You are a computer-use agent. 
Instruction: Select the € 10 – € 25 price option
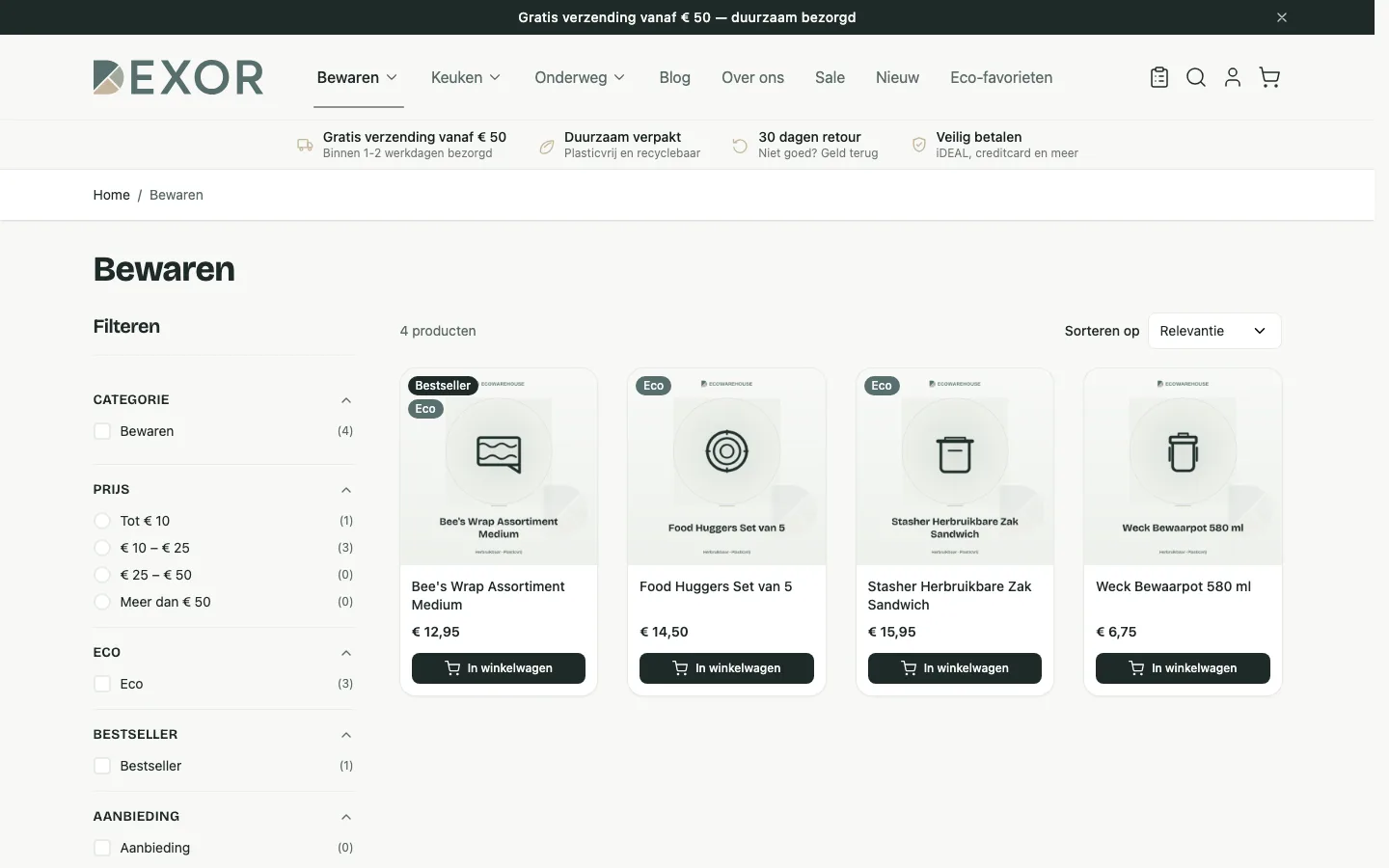coord(102,548)
